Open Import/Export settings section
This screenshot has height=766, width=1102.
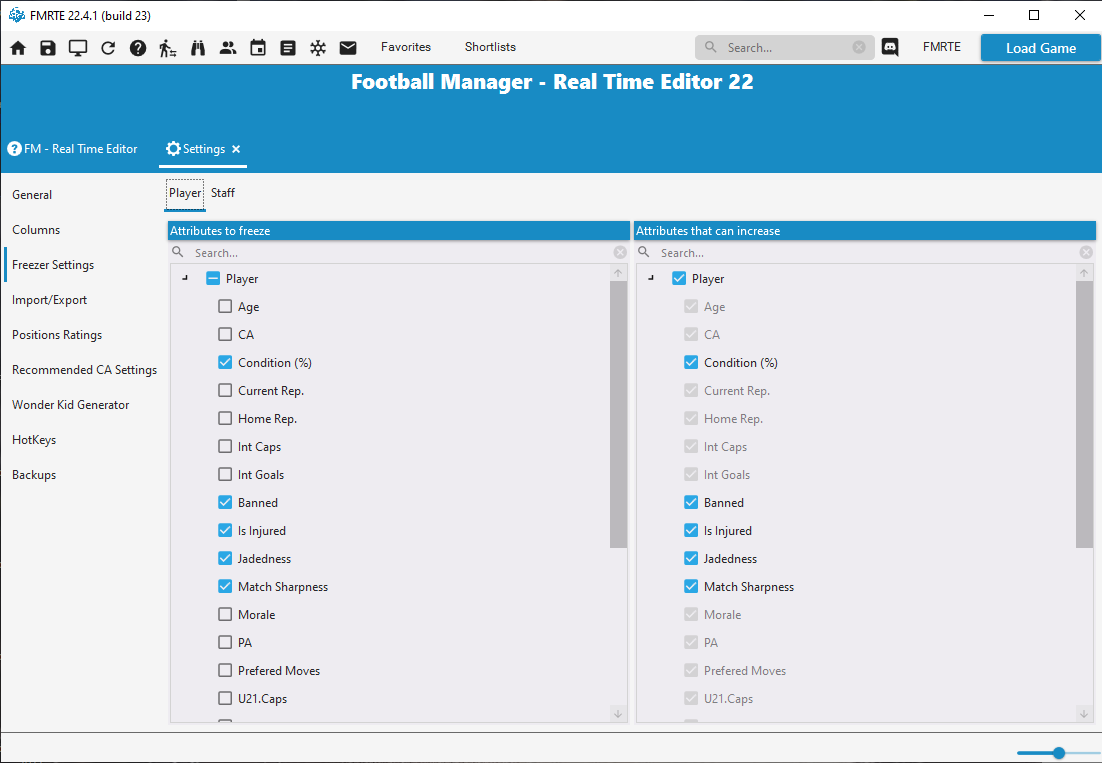tap(49, 300)
